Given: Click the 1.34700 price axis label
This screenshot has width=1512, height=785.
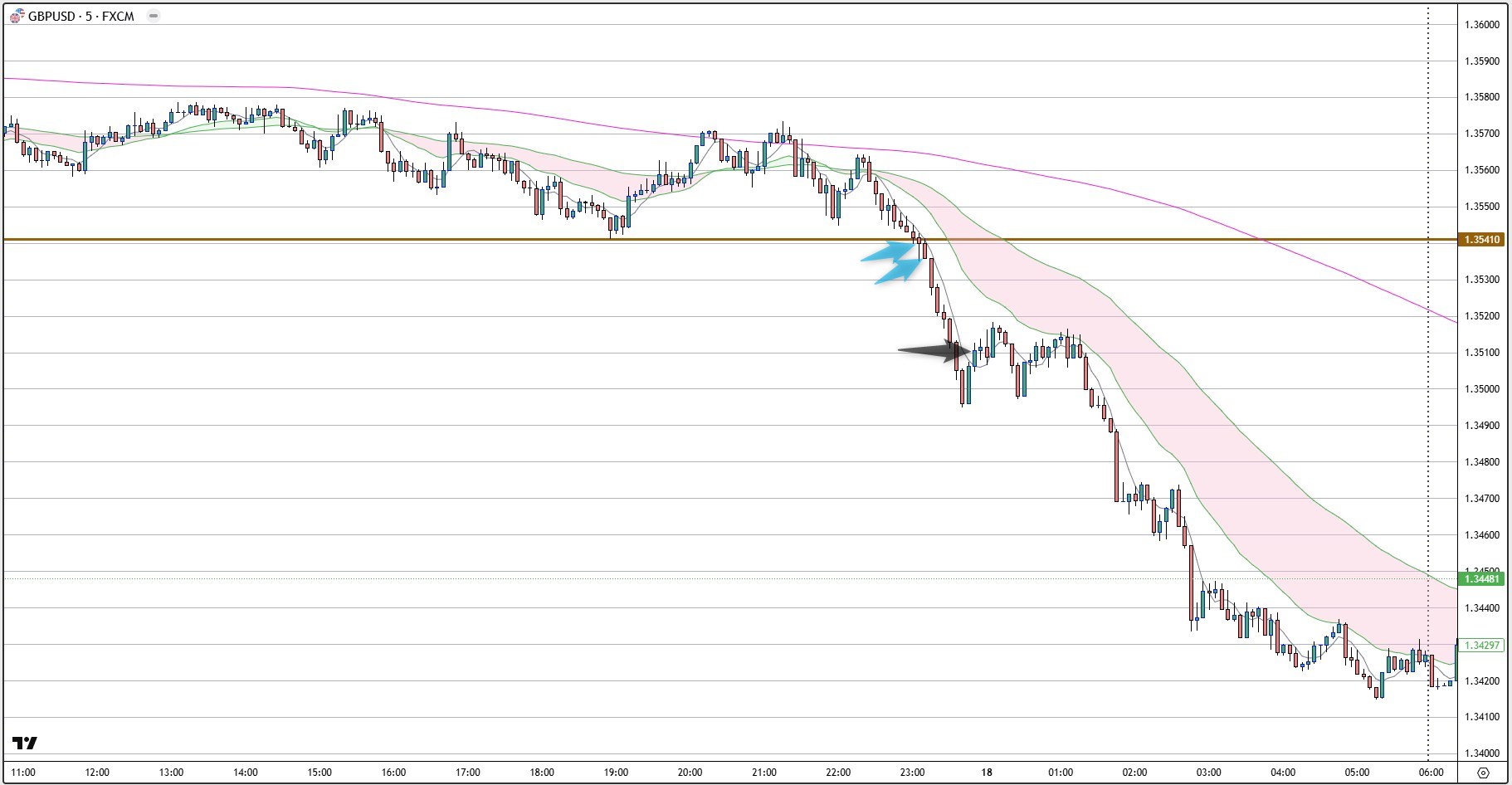Looking at the screenshot, I should tap(1482, 499).
